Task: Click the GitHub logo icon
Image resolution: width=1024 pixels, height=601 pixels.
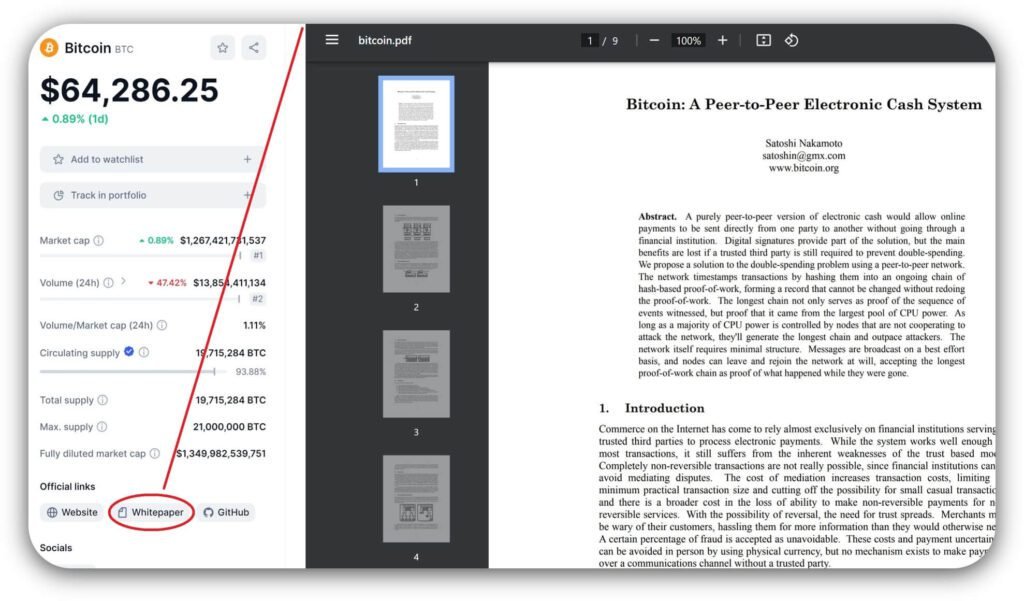Action: pyautogui.click(x=208, y=513)
